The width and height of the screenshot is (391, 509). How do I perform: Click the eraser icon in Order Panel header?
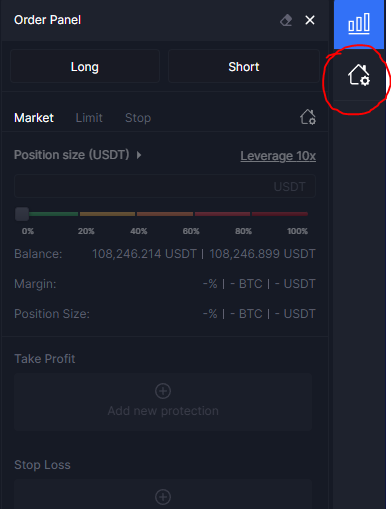pos(286,20)
